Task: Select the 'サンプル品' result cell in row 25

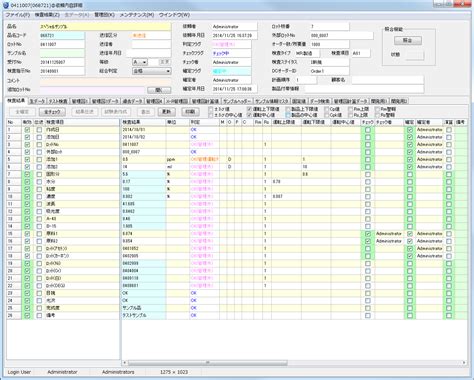Action: (x=144, y=308)
